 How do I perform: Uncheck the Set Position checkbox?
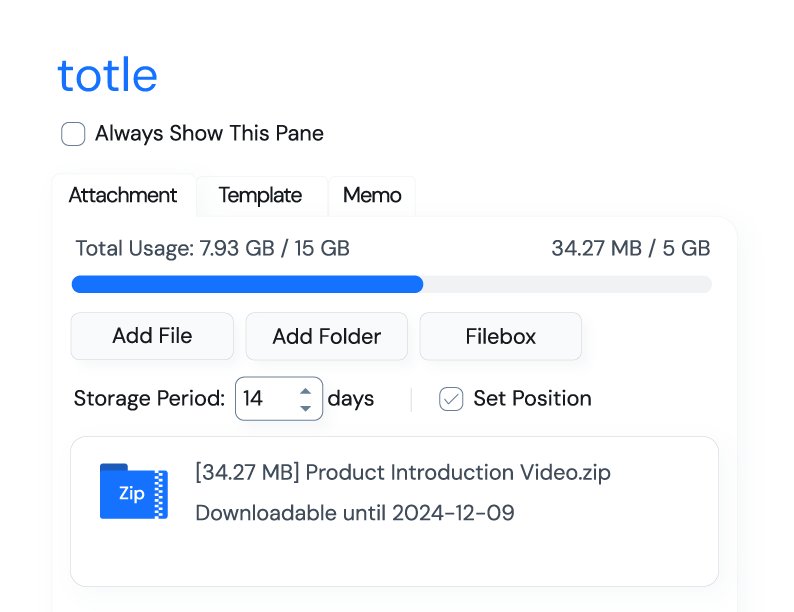pos(451,399)
